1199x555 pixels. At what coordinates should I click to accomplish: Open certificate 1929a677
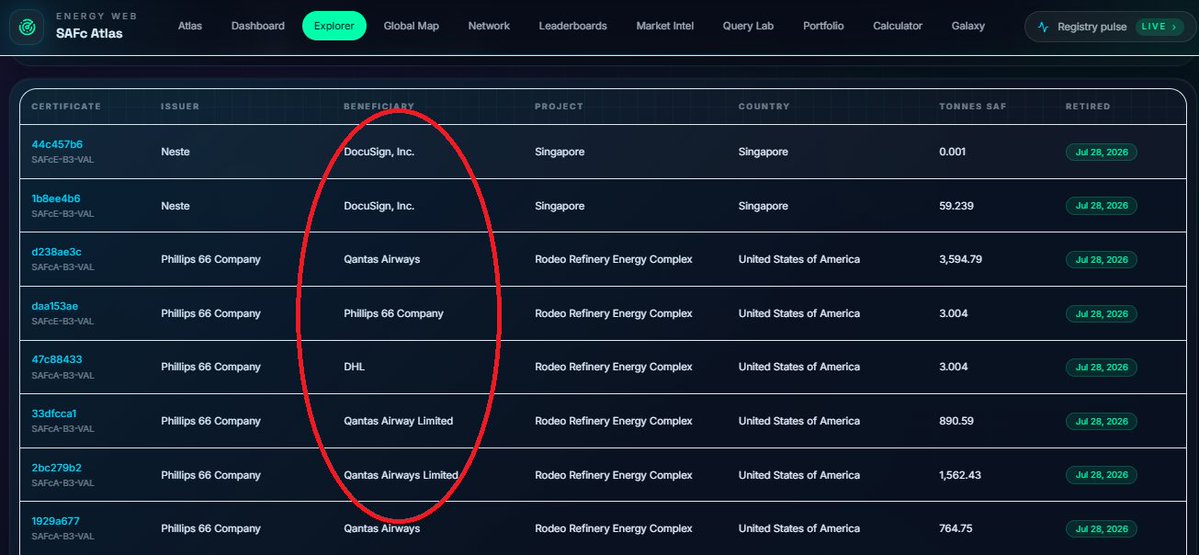(56, 521)
